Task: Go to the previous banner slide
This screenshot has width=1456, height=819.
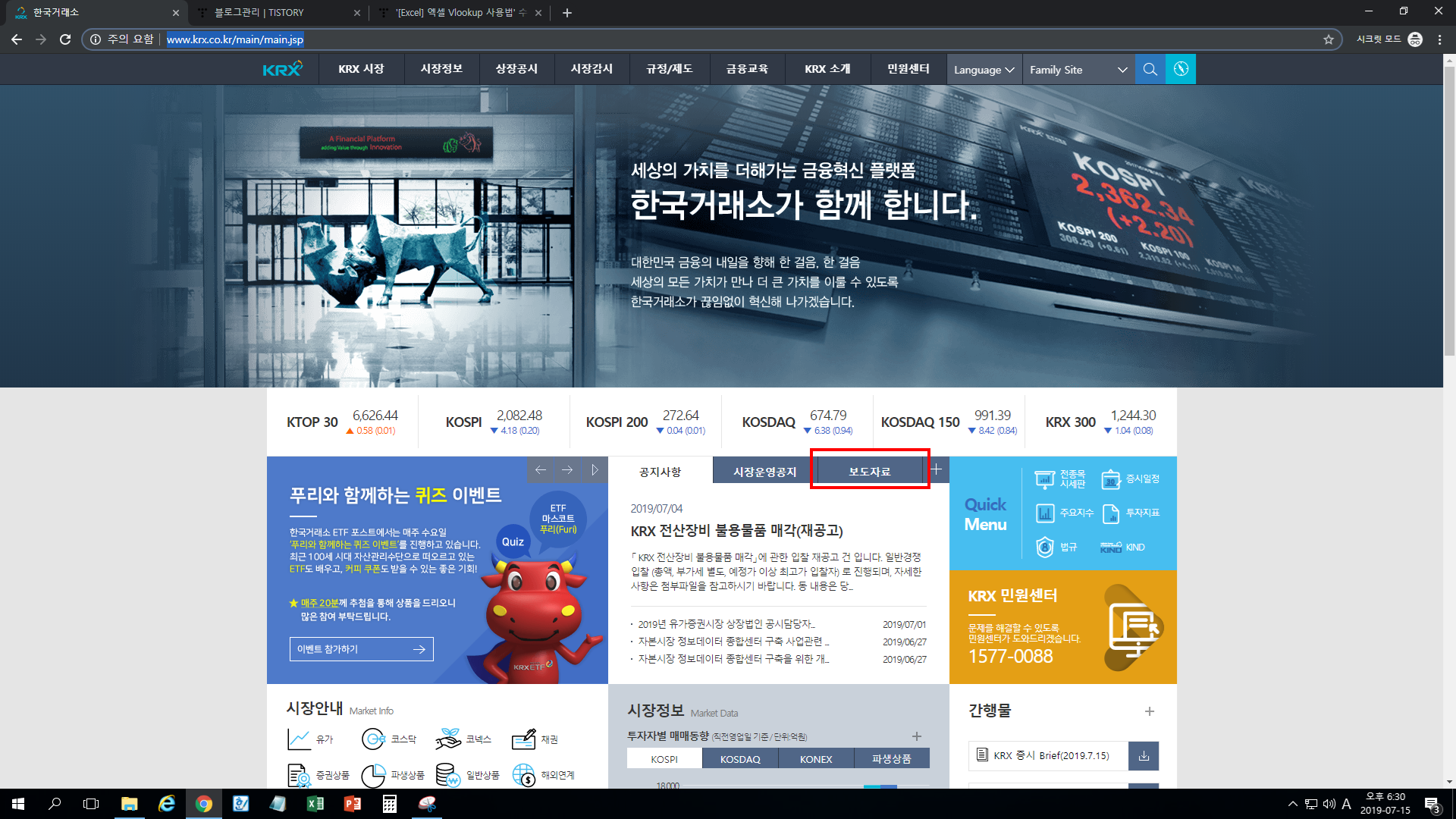Action: point(540,470)
